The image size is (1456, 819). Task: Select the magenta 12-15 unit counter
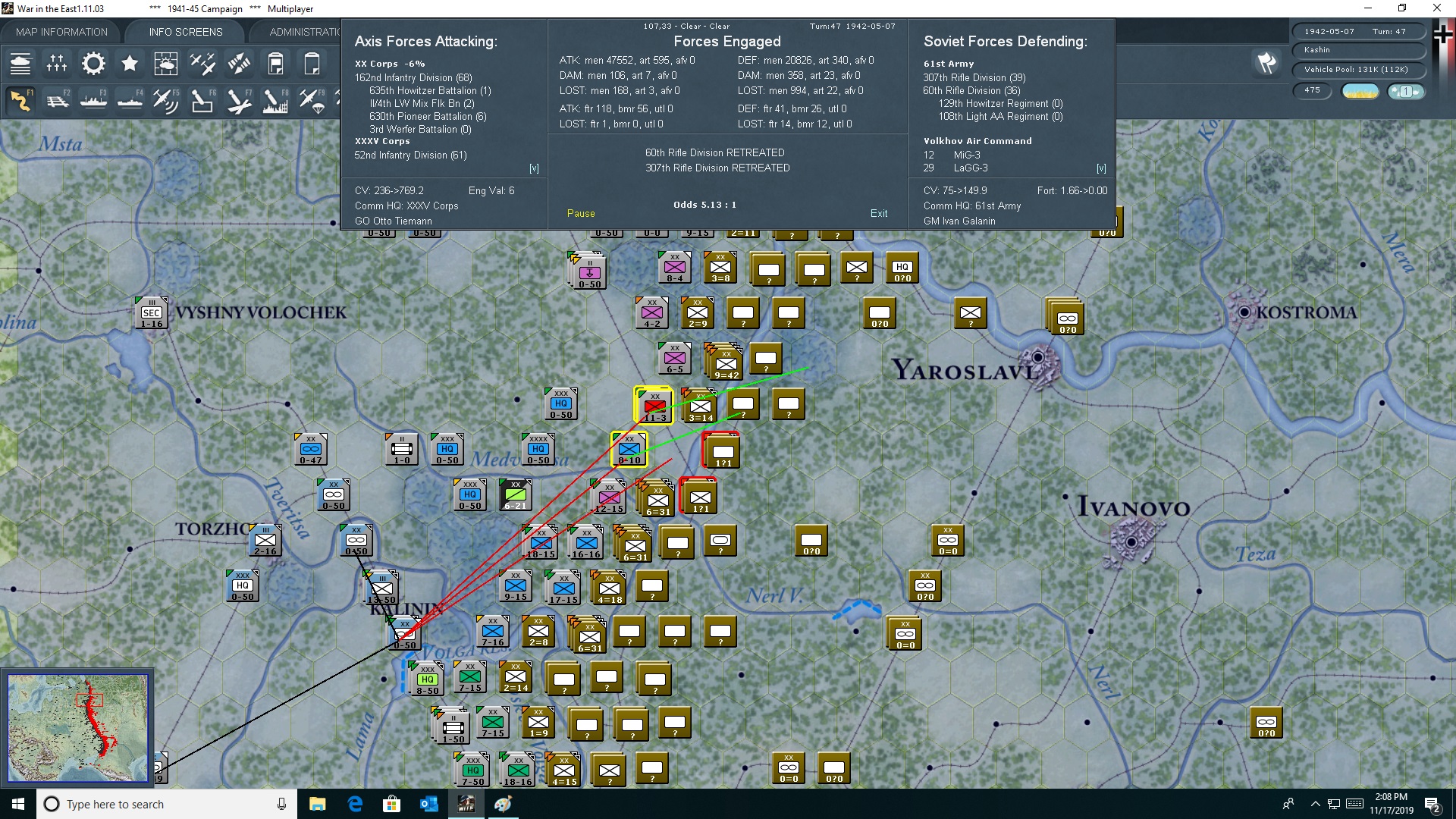[609, 497]
